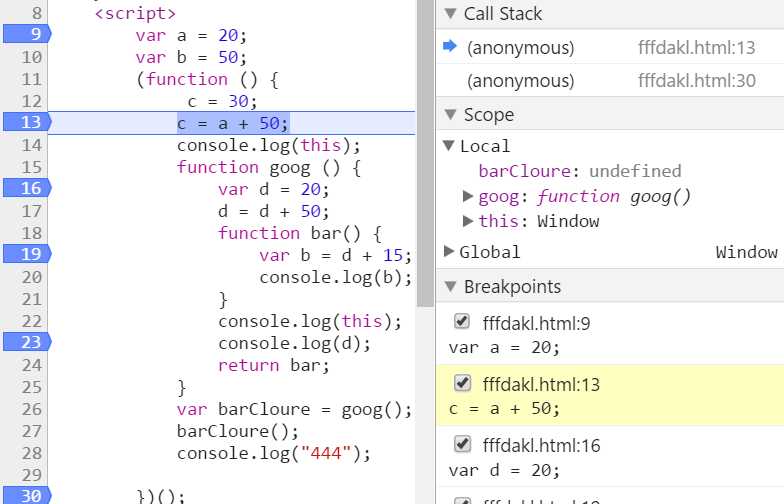The image size is (784, 504).
Task: Click the function bar() declaration
Action: [x=300, y=234]
